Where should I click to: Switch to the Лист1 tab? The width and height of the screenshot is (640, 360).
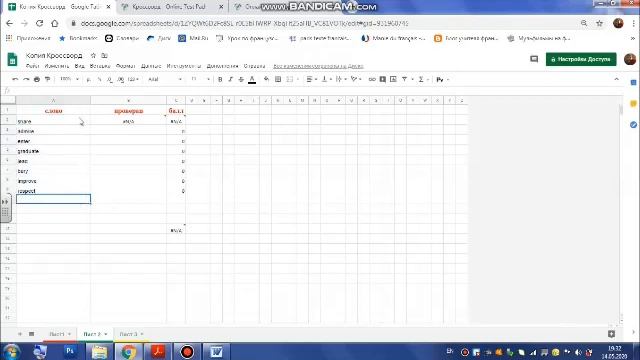click(x=56, y=334)
